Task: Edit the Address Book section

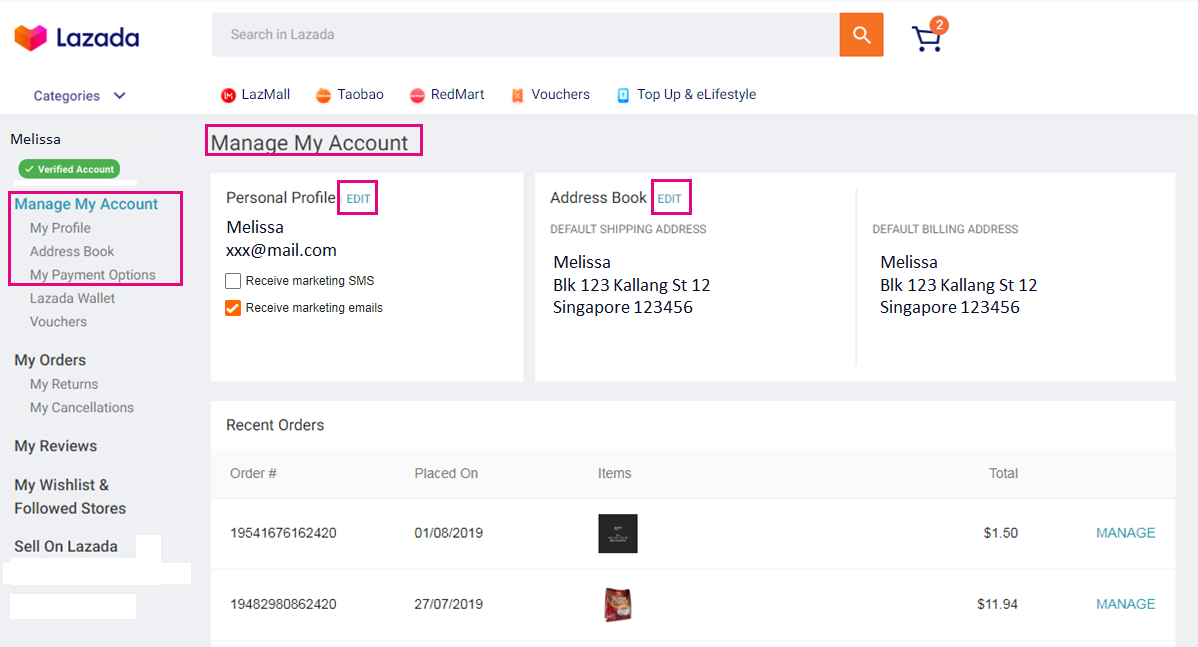Action: point(669,199)
